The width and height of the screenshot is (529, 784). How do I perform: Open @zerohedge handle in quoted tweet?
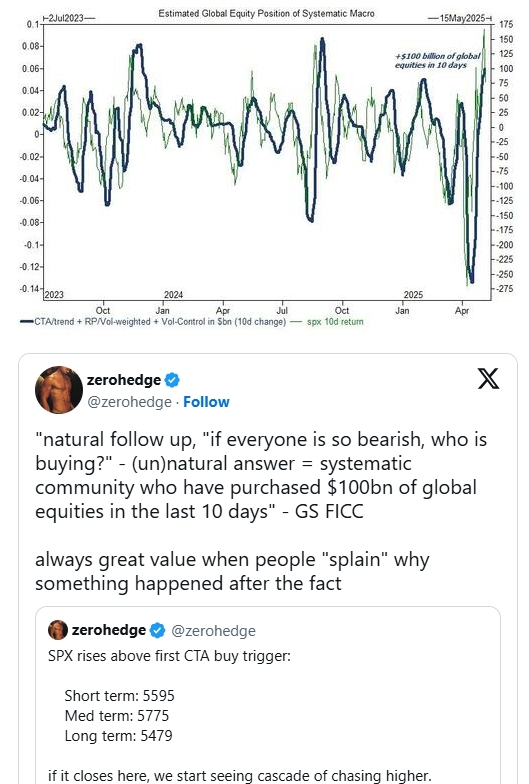(214, 631)
